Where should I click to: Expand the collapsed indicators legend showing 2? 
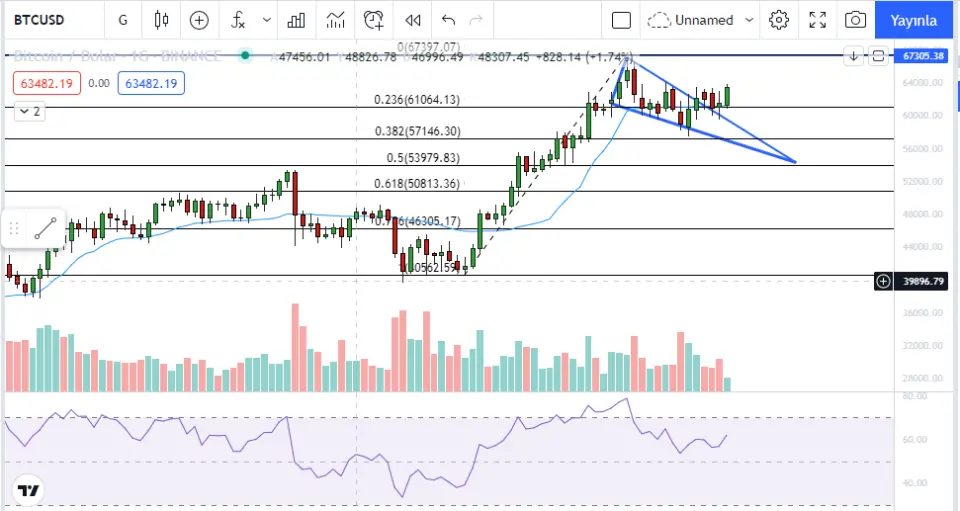[29, 112]
